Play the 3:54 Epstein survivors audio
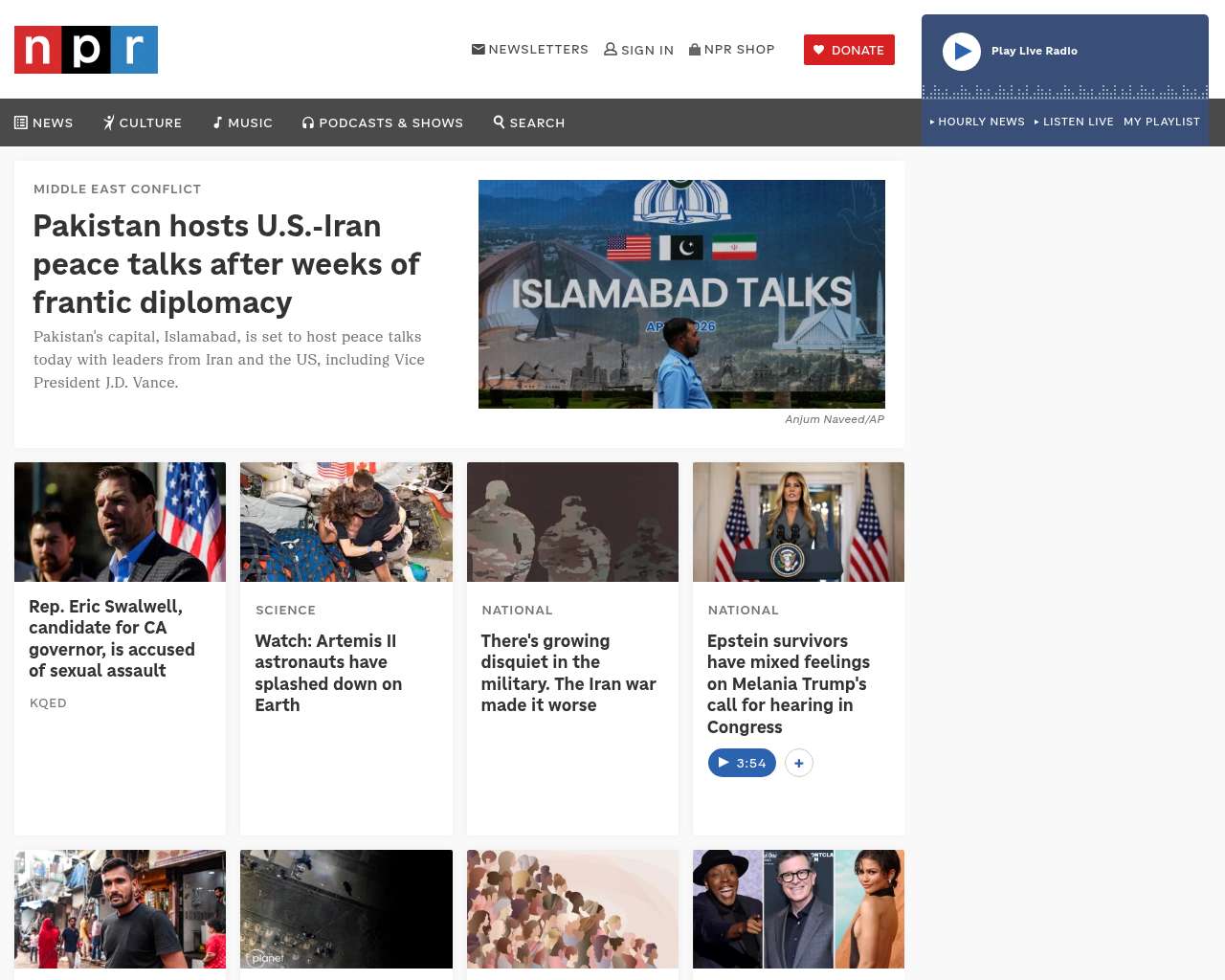The image size is (1225, 980). point(742,763)
